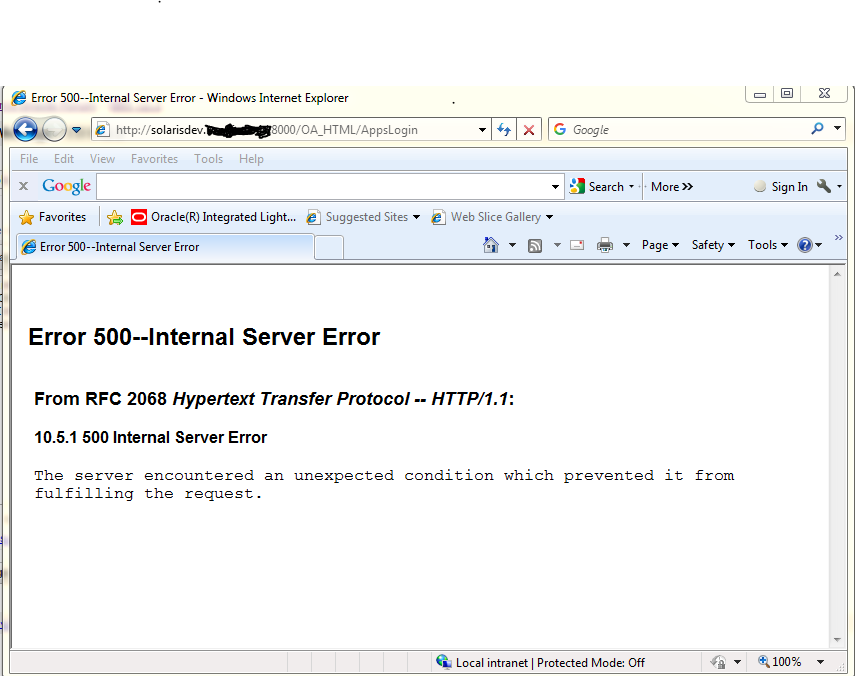
Task: Click the RSS feeds icon
Action: (x=535, y=245)
